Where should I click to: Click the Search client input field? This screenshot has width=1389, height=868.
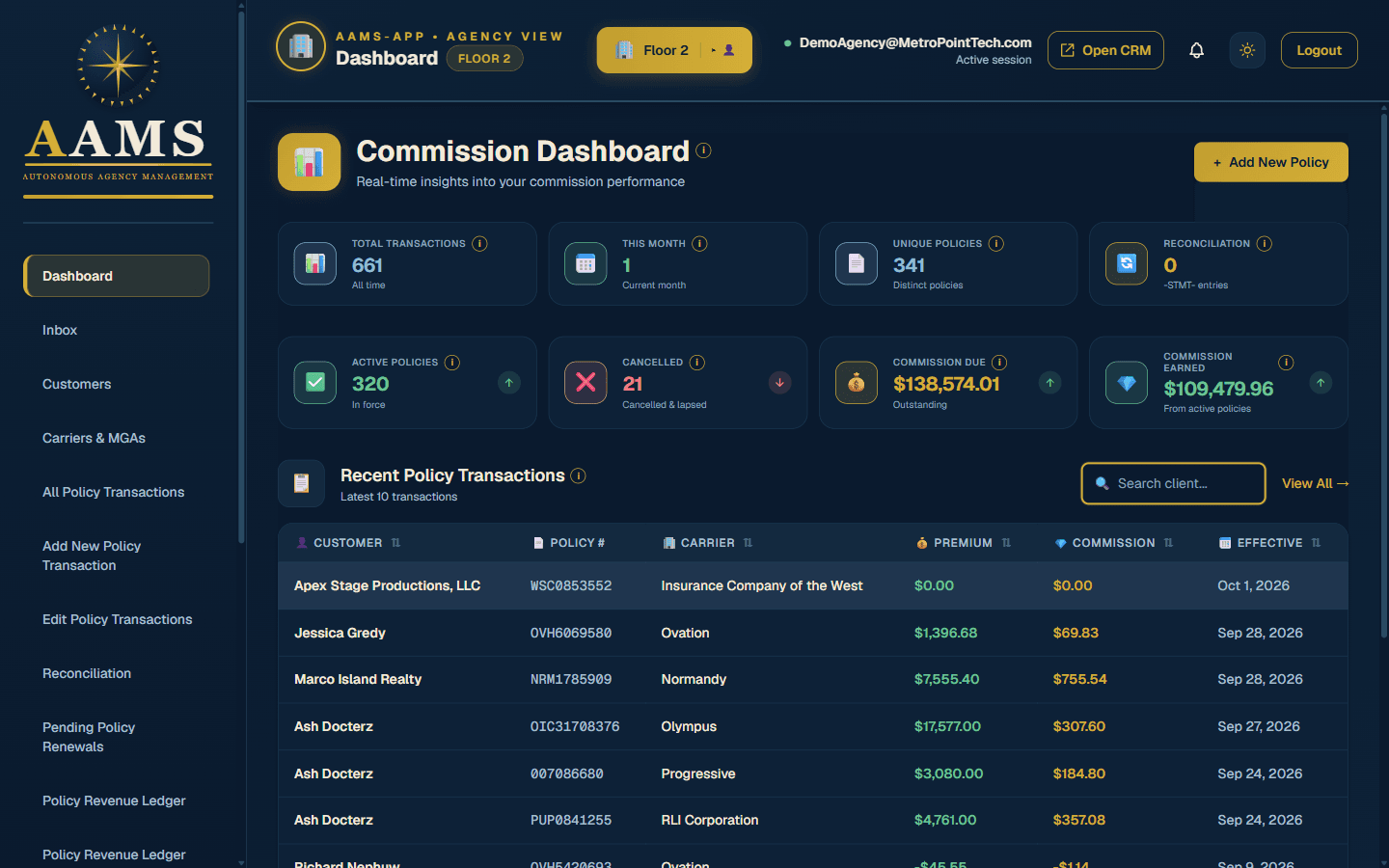coord(1173,483)
